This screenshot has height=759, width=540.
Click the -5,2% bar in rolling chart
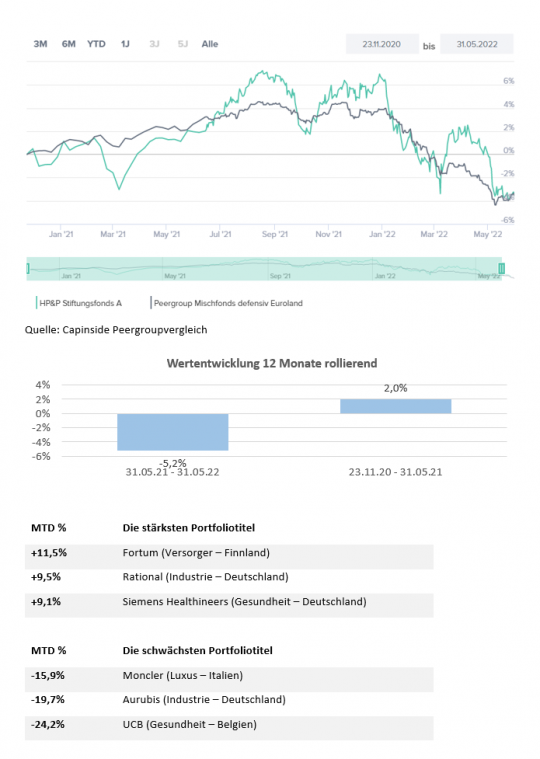(173, 432)
